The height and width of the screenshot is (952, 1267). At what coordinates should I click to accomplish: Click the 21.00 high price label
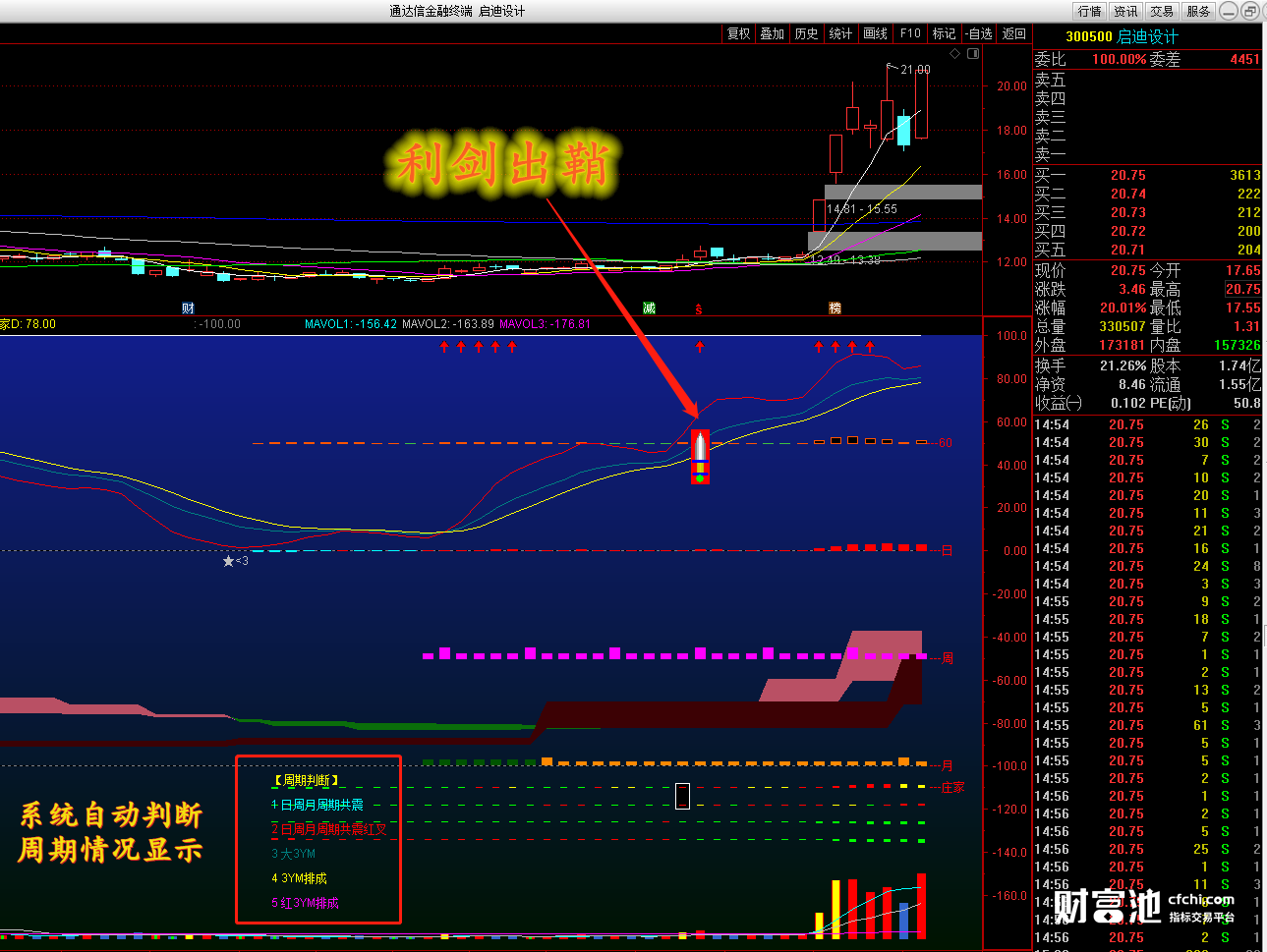(915, 70)
